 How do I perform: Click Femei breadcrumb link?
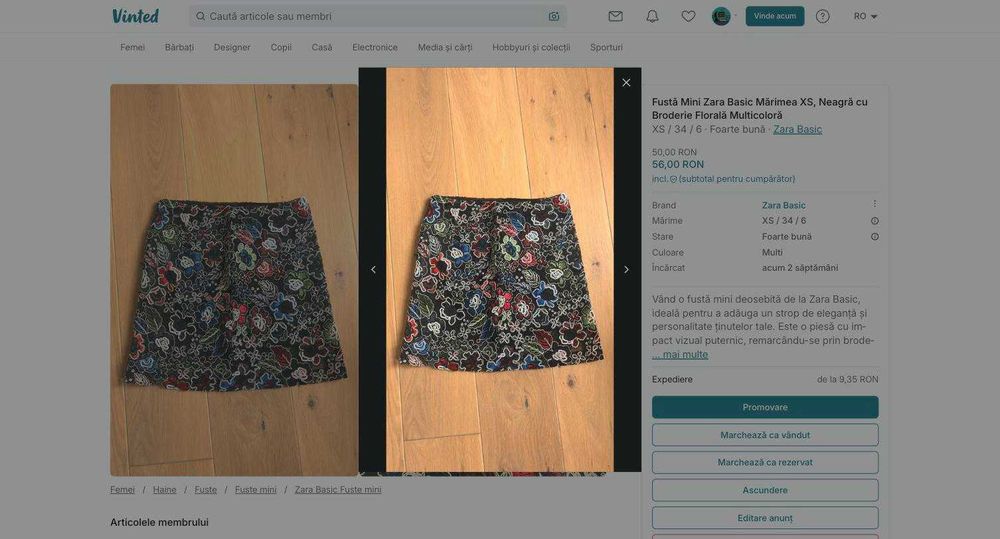pyautogui.click(x=122, y=490)
